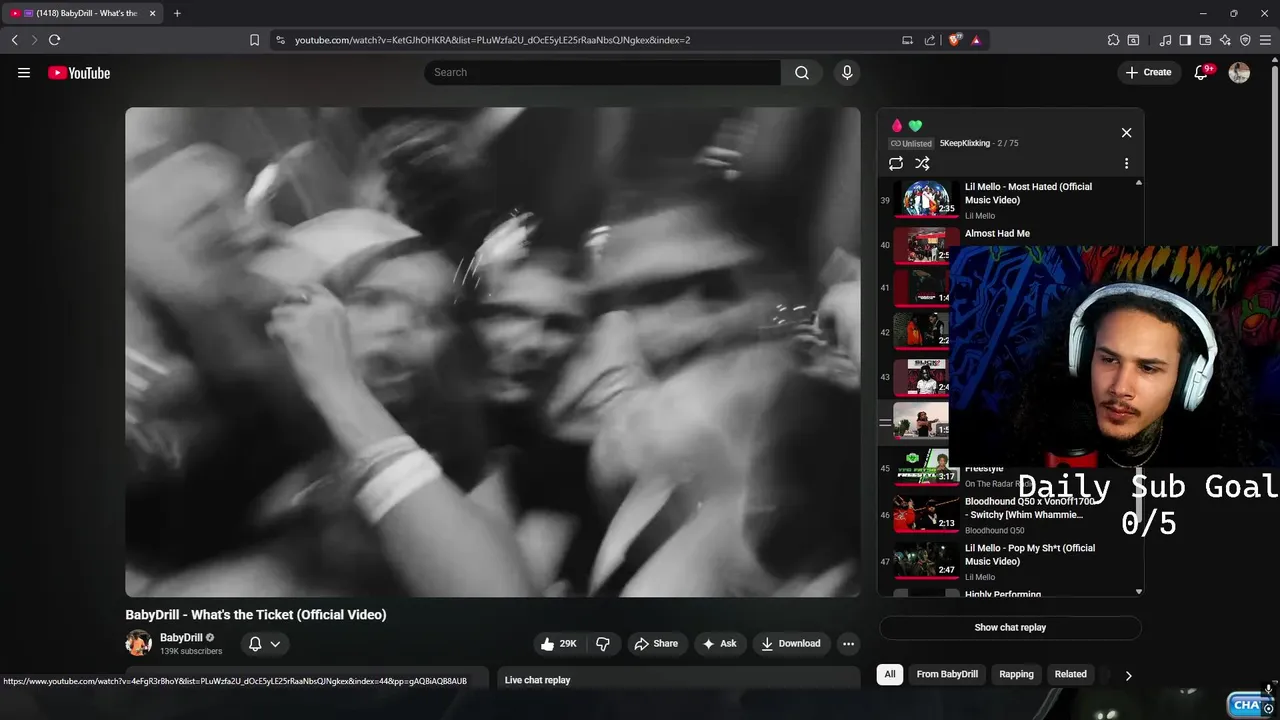1280x720 pixels.
Task: Click the video player to pause
Action: pyautogui.click(x=492, y=352)
